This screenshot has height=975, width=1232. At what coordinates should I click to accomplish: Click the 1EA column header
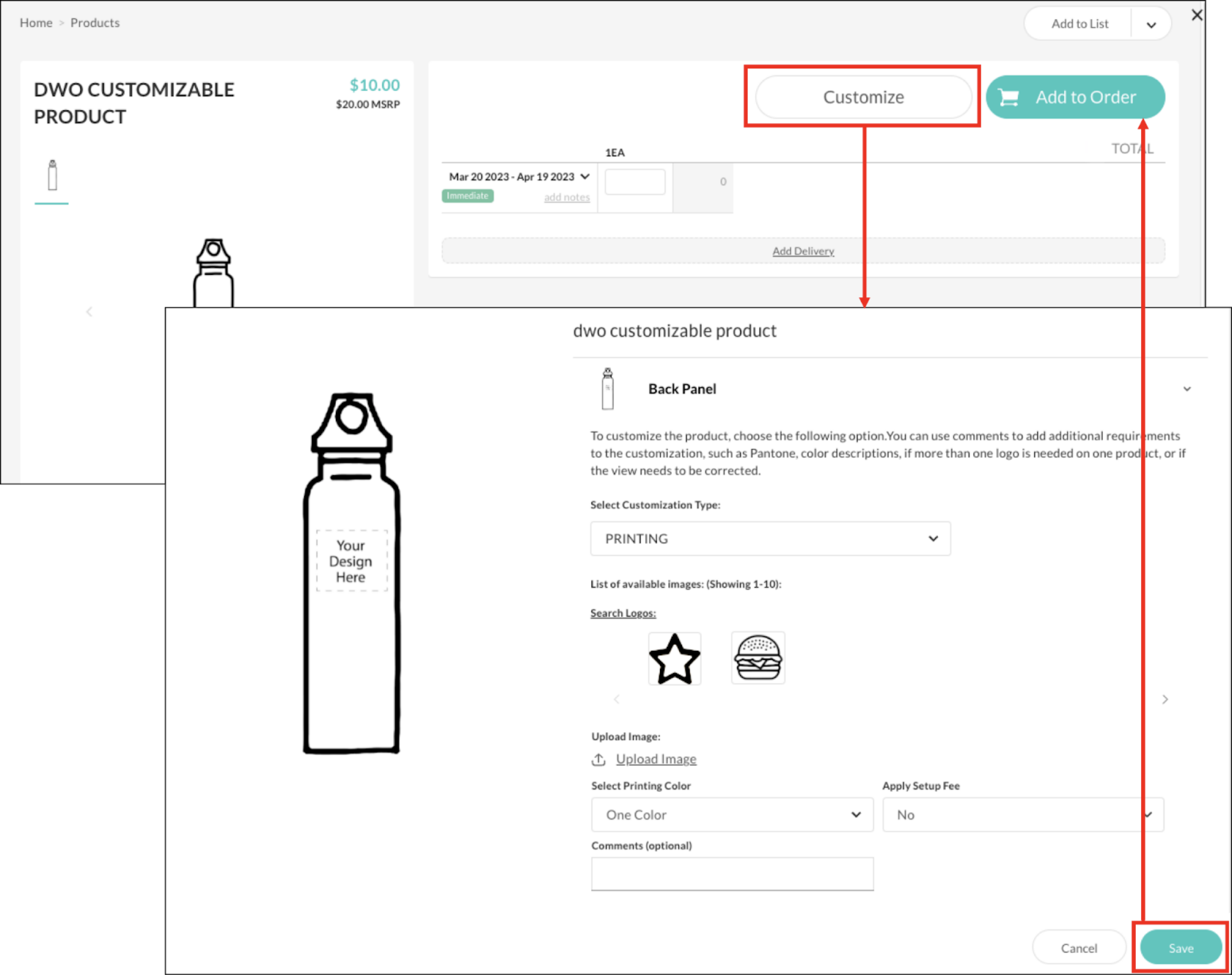pos(614,153)
